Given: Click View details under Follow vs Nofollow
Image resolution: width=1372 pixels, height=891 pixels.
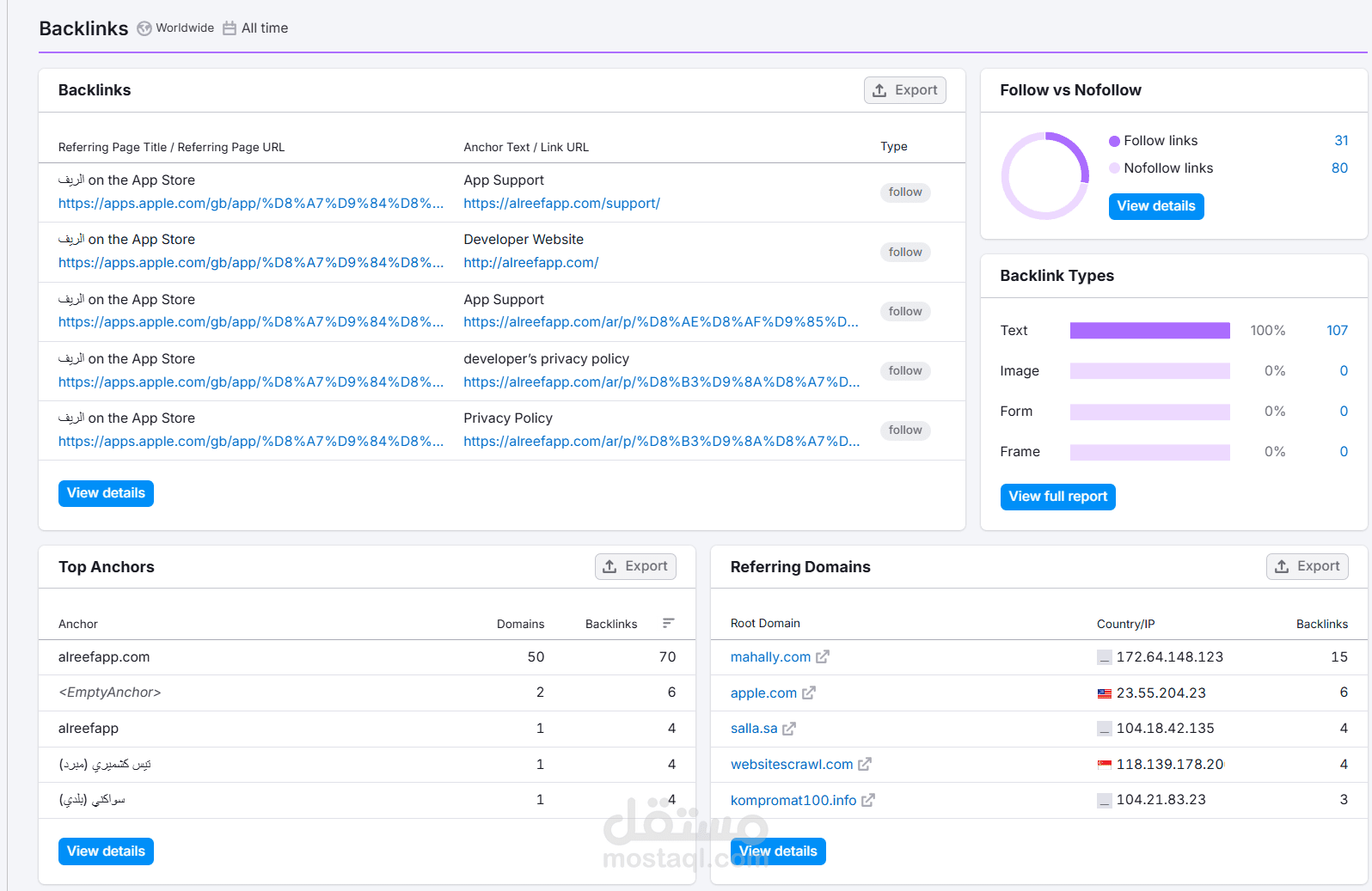Looking at the screenshot, I should pos(1156,206).
